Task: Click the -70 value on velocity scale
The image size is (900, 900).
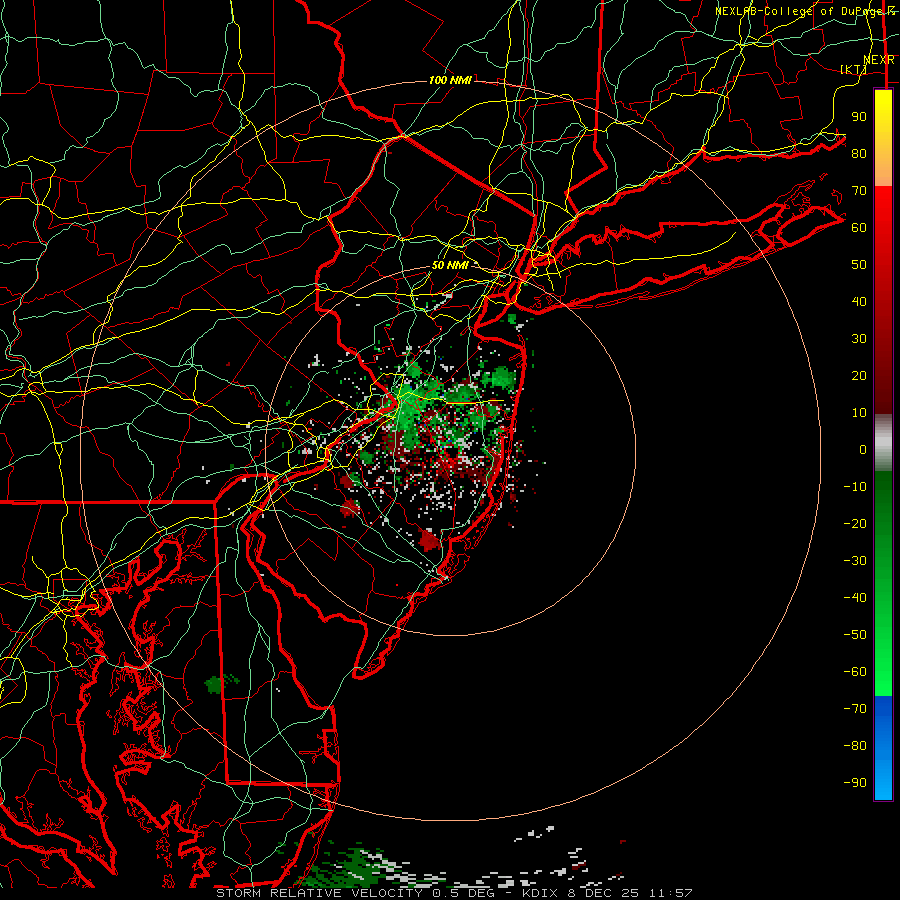Action: 855,709
